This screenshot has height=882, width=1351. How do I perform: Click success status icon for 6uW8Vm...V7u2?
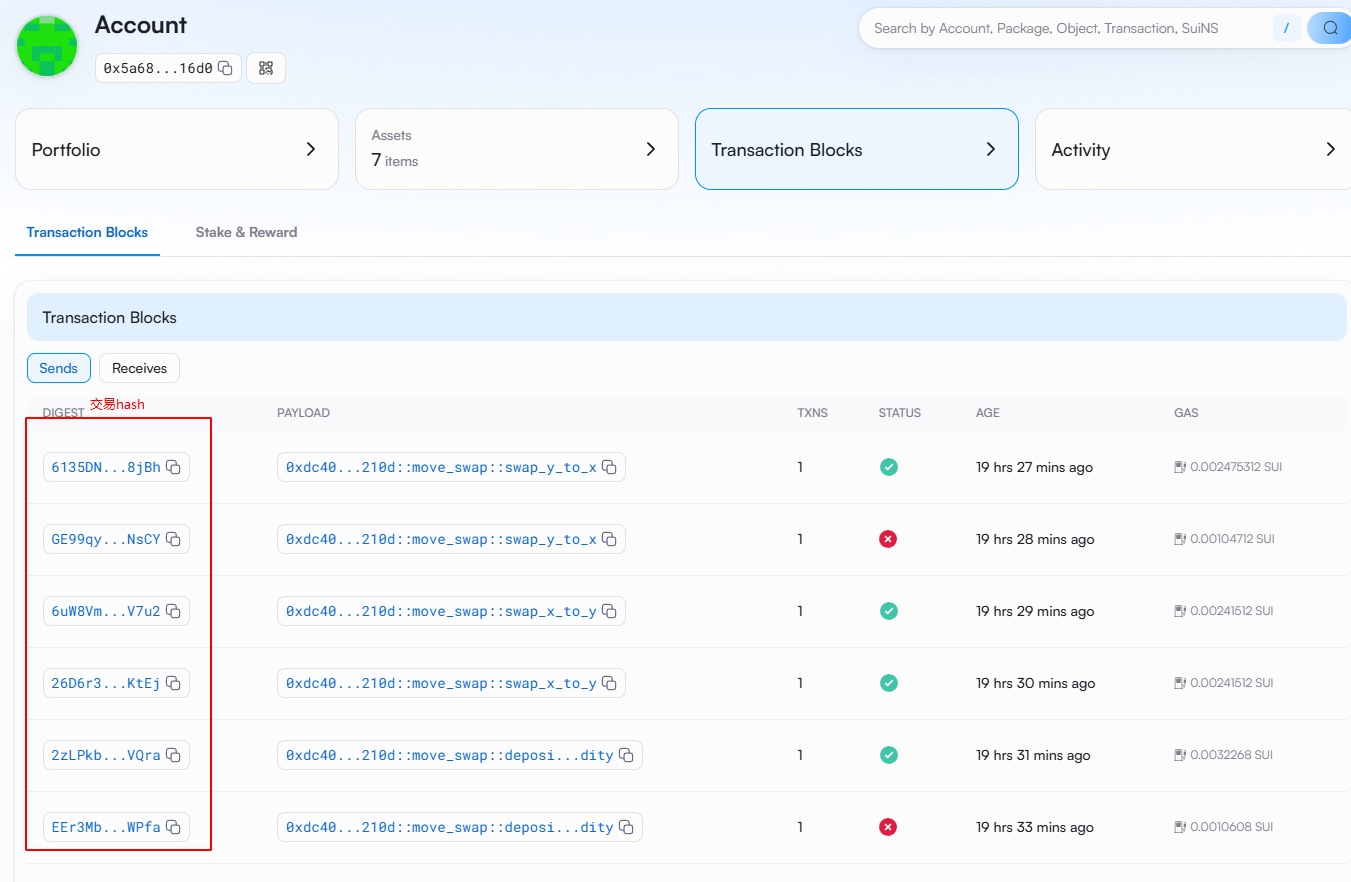[888, 611]
